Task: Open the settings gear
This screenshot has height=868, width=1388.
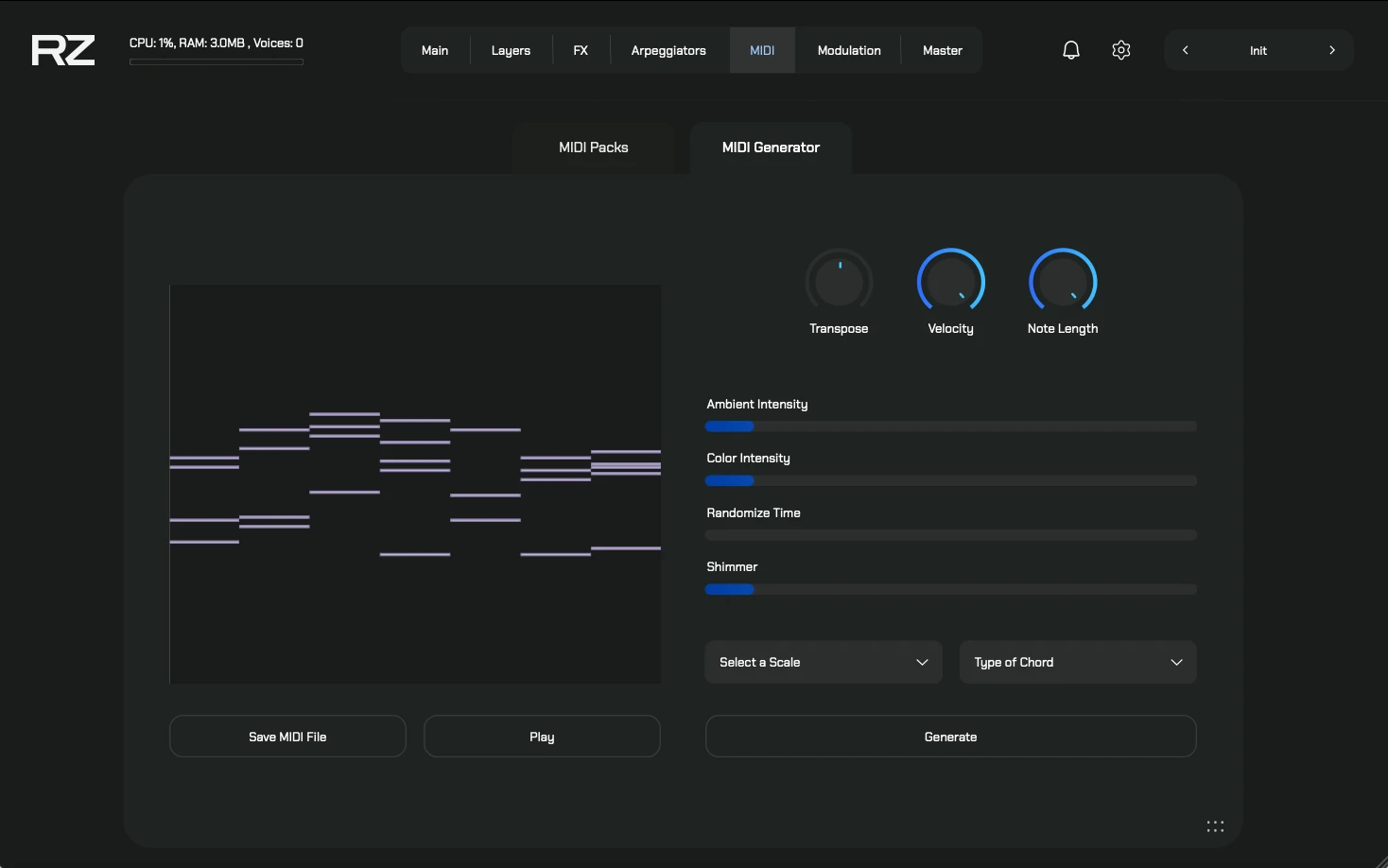Action: [x=1120, y=49]
